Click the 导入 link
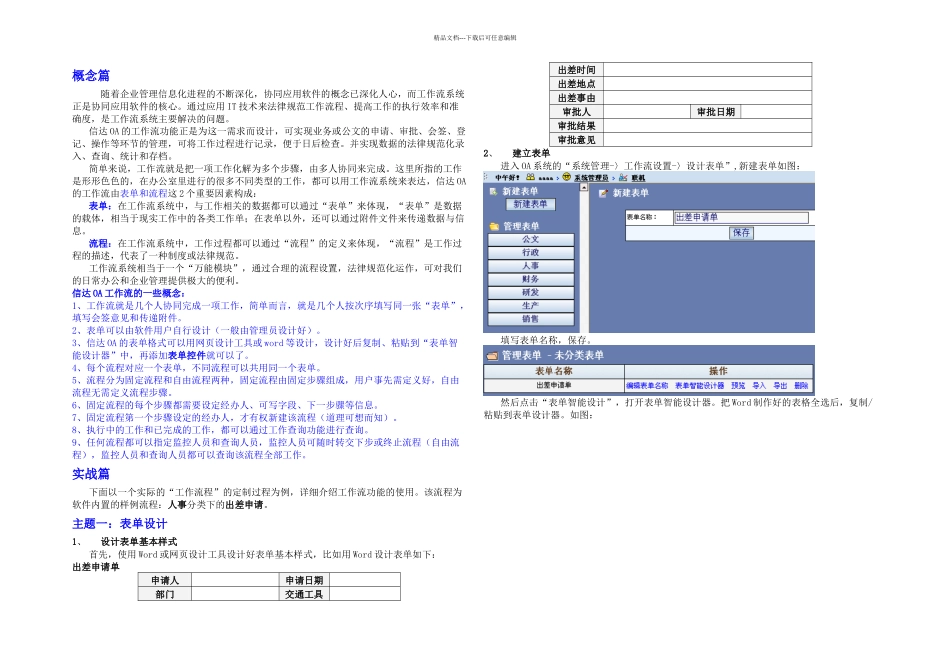The width and height of the screenshot is (950, 672). 759,386
